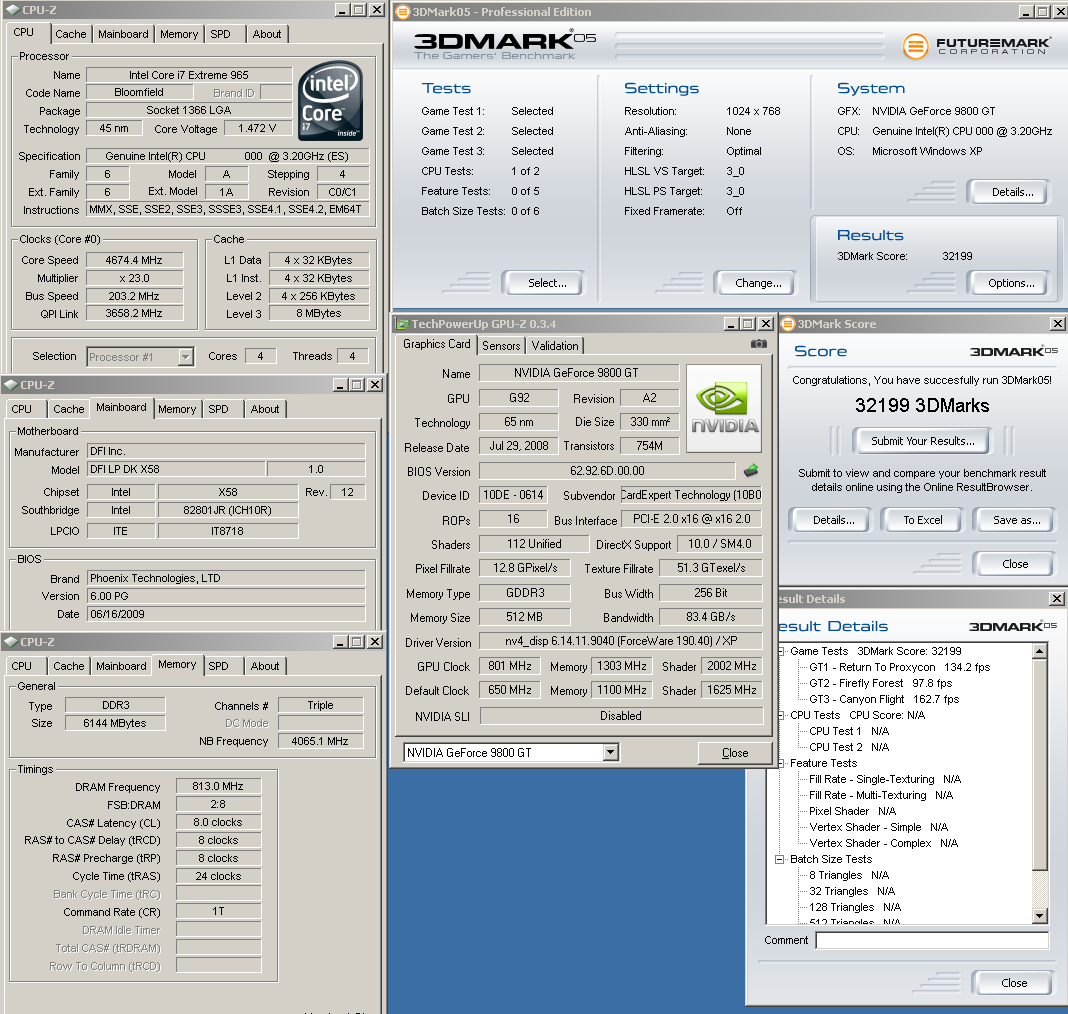Click the Driver Version field in GPU-Z
The height and width of the screenshot is (1014, 1068).
[621, 641]
